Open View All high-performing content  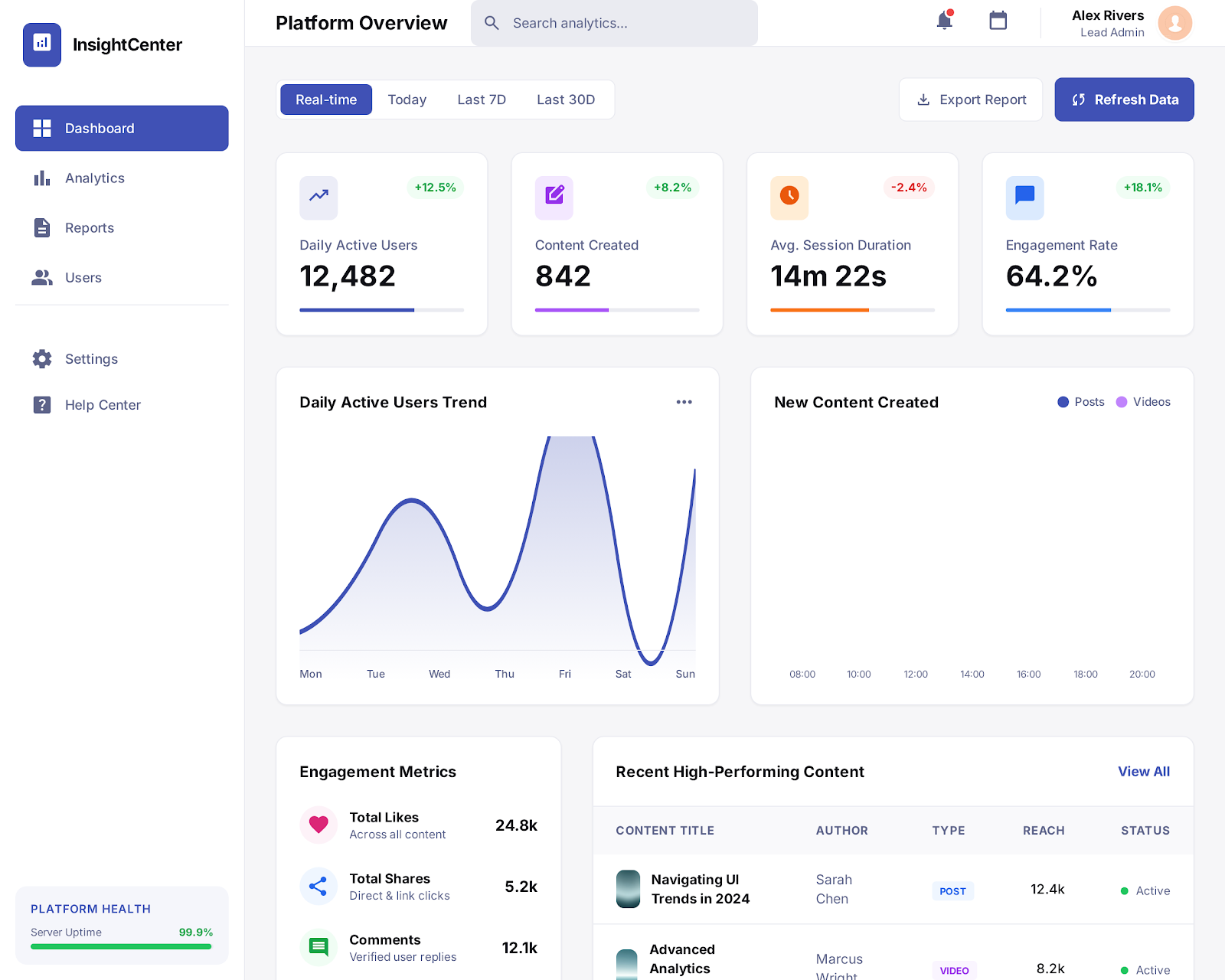coord(1143,772)
